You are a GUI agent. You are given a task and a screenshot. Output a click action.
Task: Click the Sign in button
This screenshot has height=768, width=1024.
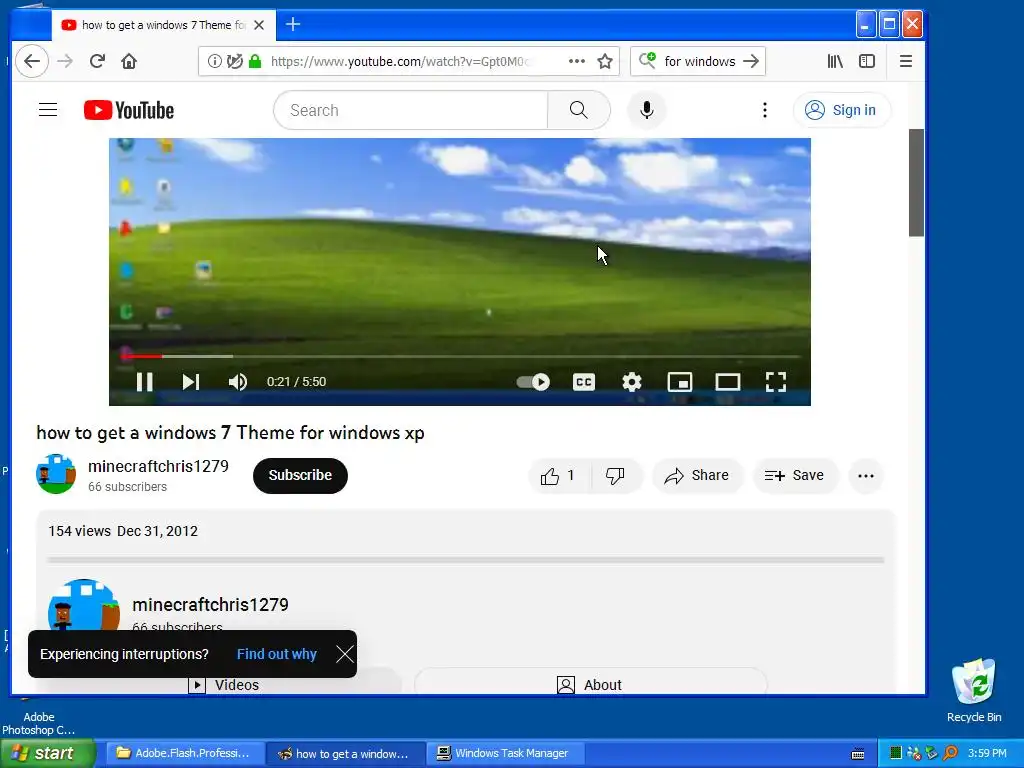[x=841, y=110]
